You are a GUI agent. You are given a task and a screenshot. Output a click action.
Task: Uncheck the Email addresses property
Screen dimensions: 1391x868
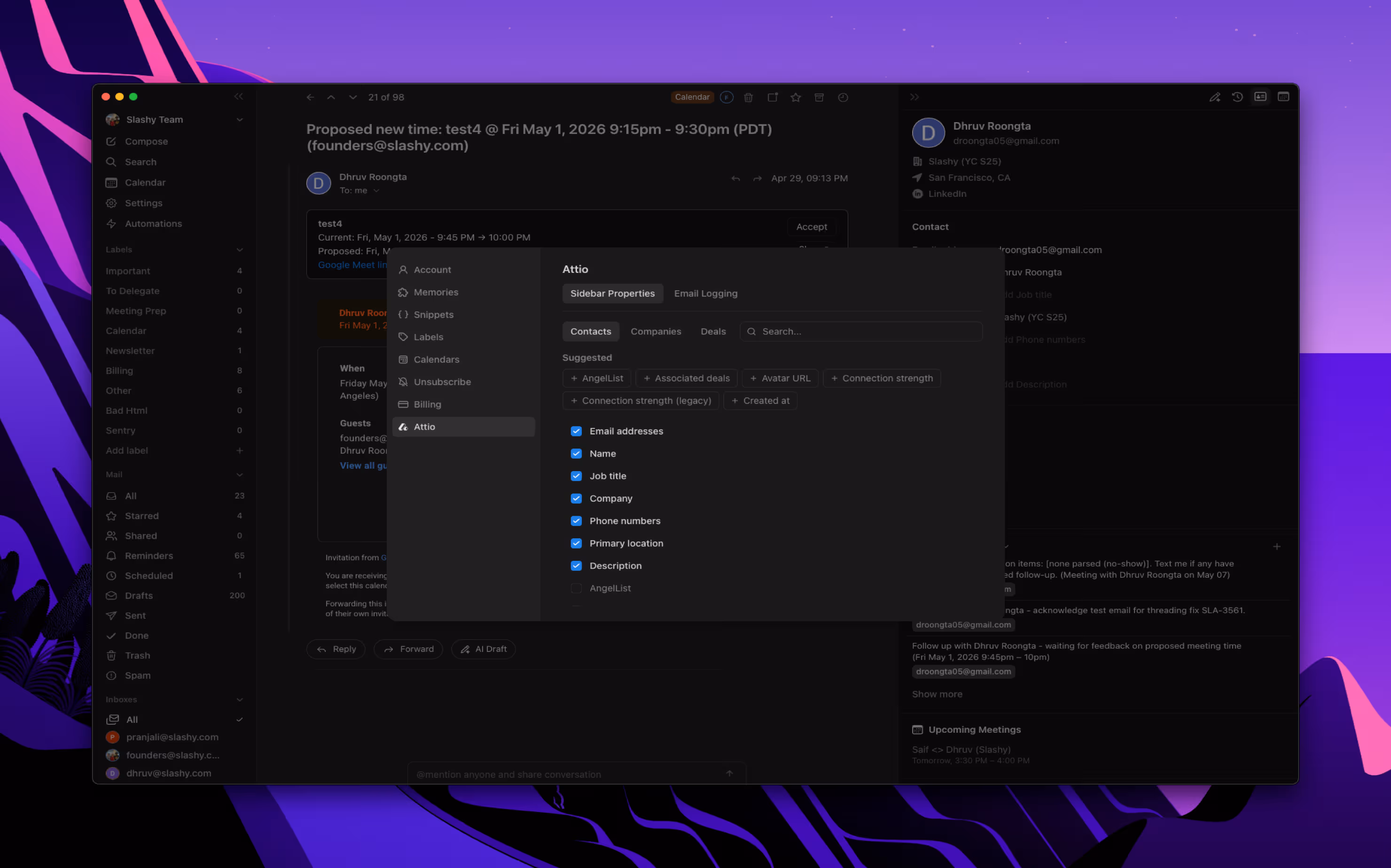[x=576, y=431]
